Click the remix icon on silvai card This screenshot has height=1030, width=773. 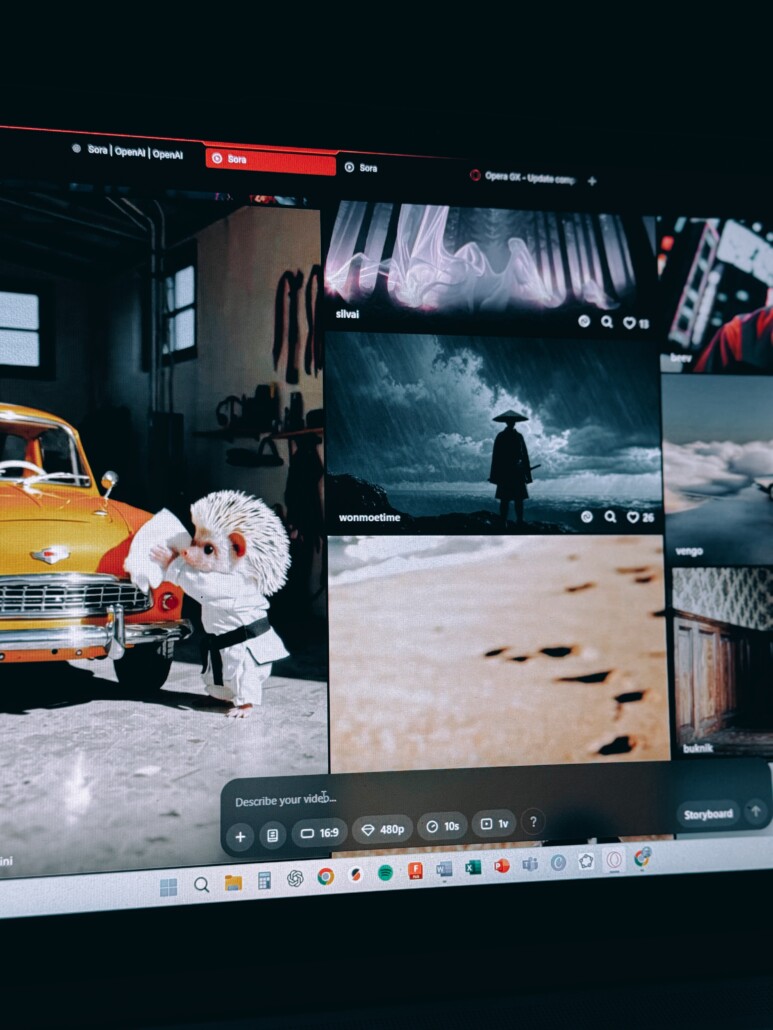pyautogui.click(x=584, y=321)
